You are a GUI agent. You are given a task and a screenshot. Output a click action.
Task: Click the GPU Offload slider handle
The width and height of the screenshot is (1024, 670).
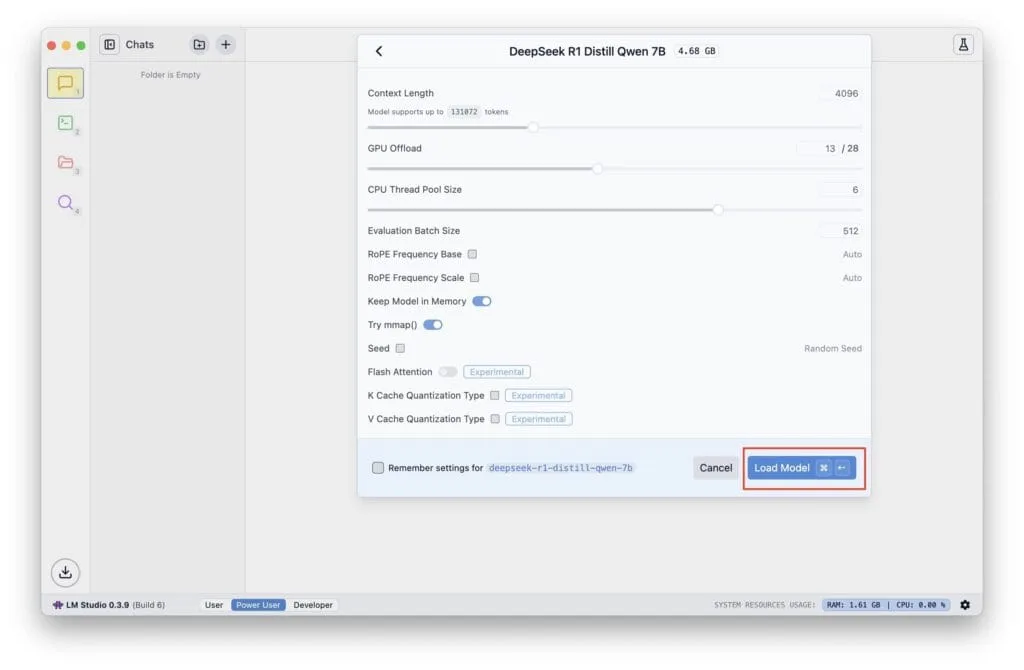click(x=598, y=168)
